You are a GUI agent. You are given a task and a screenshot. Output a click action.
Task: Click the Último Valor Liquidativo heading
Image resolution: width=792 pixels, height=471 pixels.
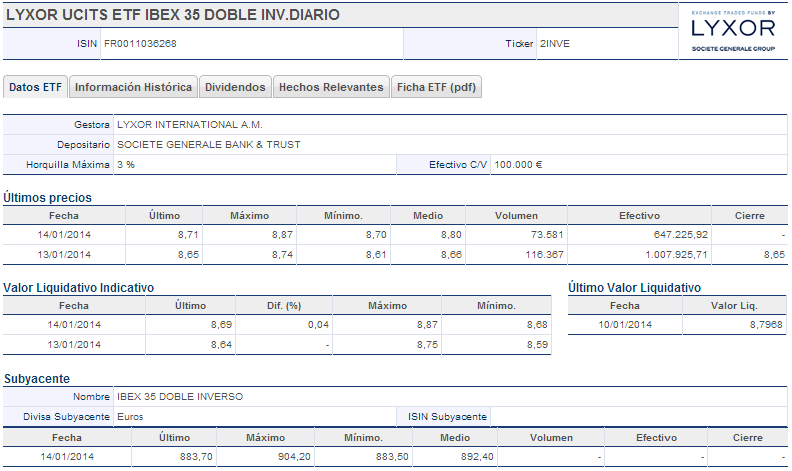[x=634, y=288]
